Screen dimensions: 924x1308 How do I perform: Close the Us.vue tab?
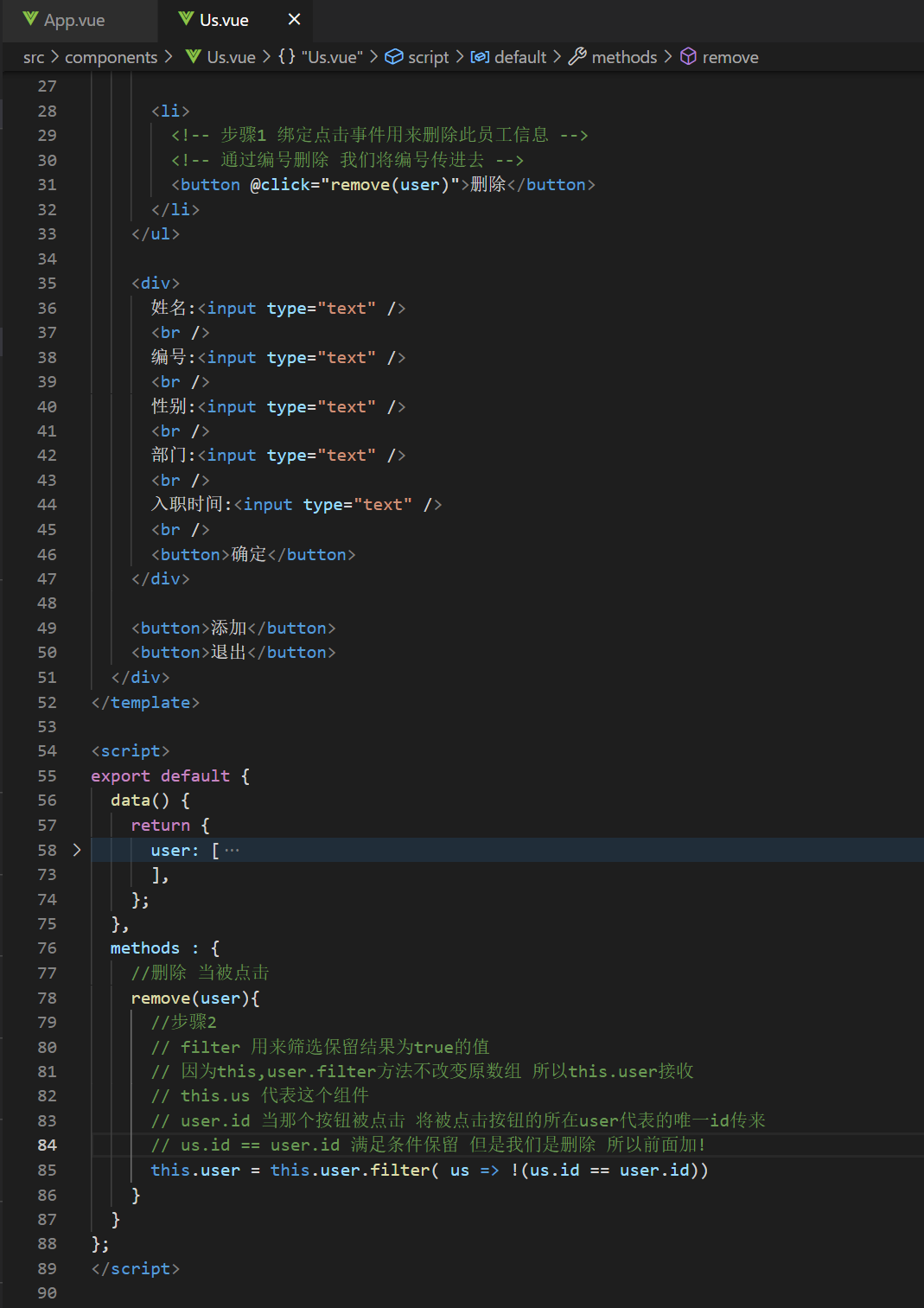click(293, 18)
